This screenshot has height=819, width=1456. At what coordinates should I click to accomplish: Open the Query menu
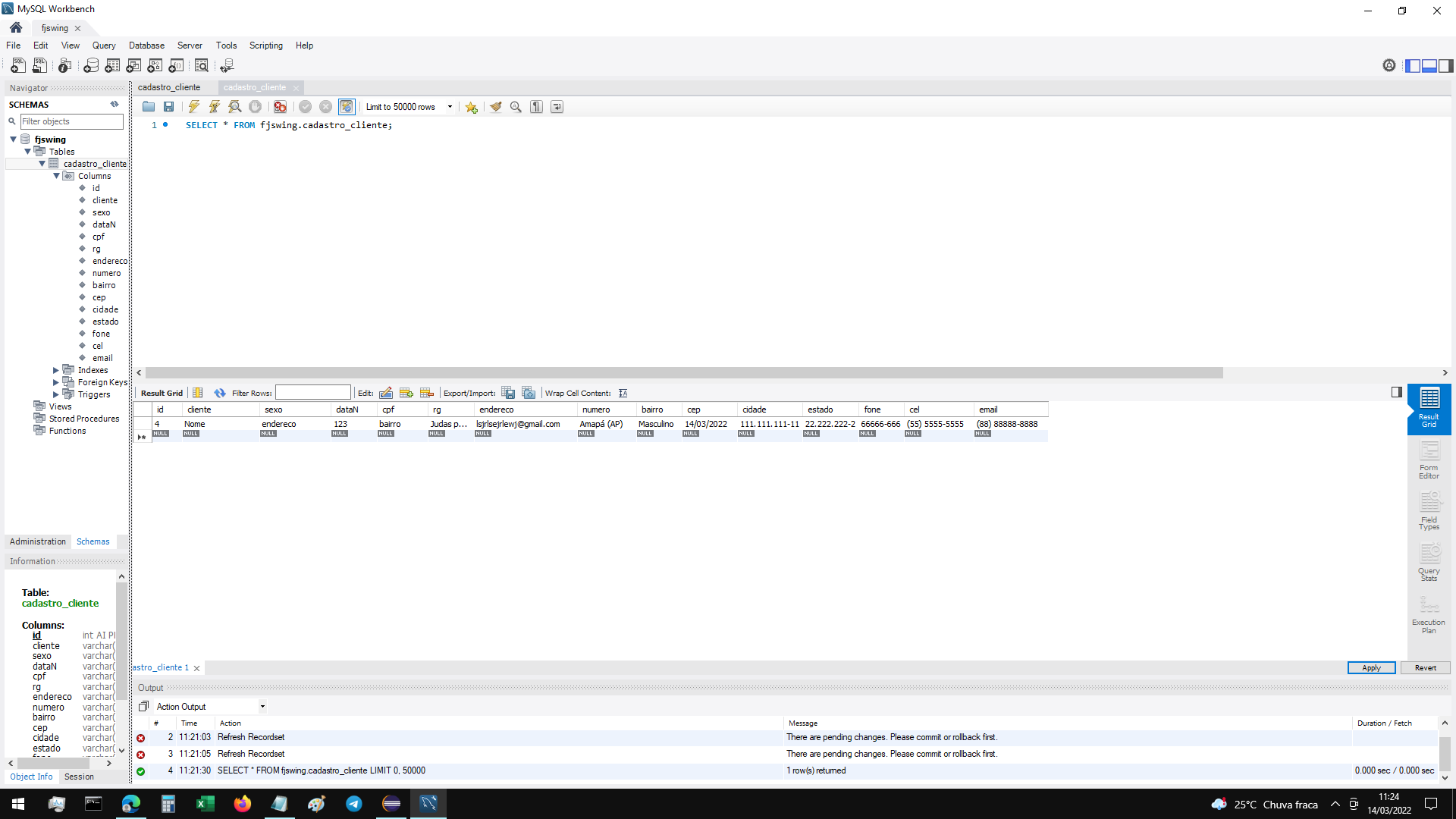[x=104, y=45]
